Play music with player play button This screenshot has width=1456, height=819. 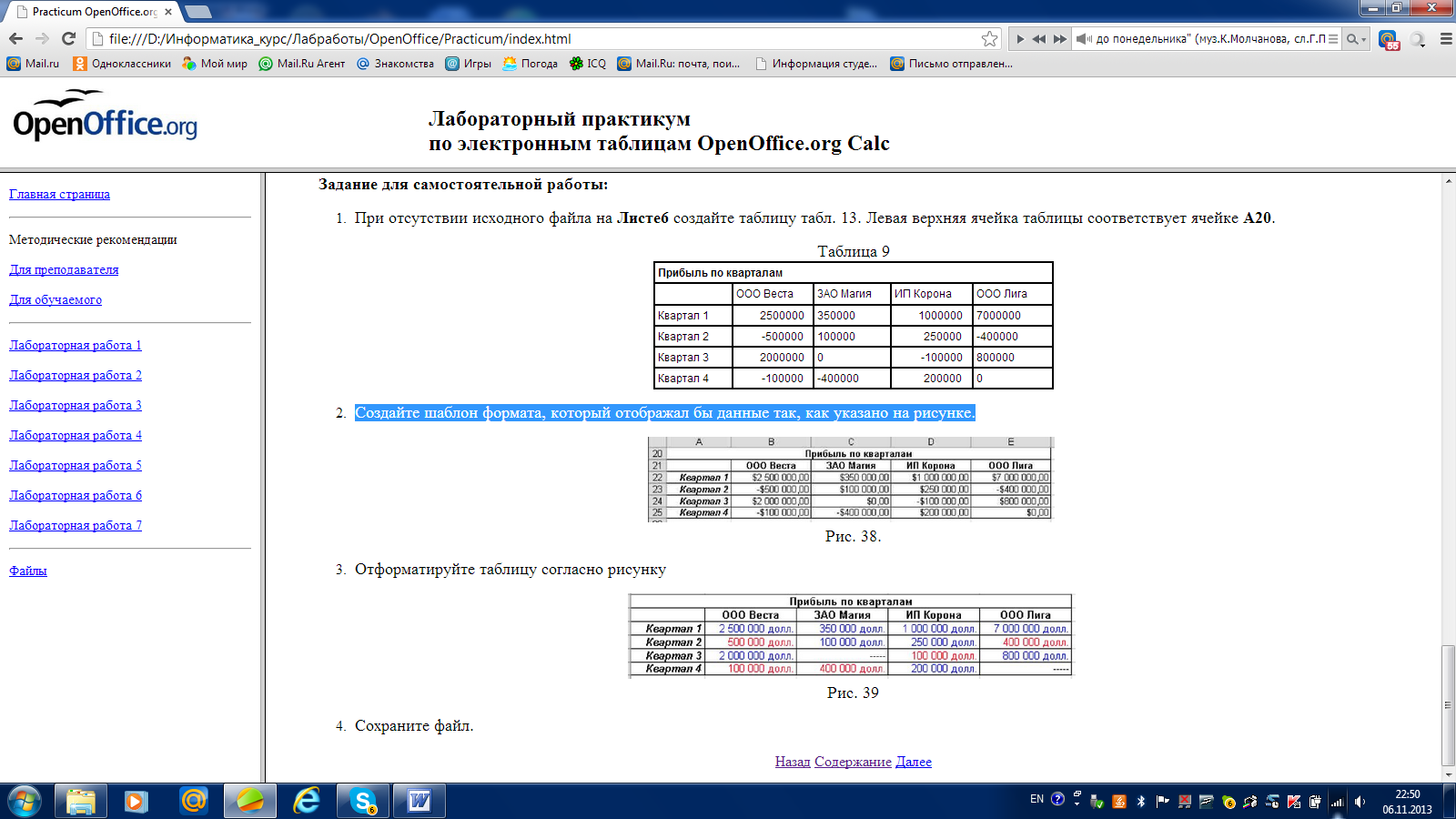point(1020,39)
